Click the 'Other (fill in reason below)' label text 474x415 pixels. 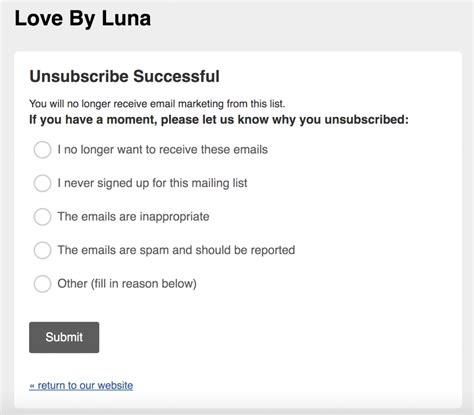(127, 284)
